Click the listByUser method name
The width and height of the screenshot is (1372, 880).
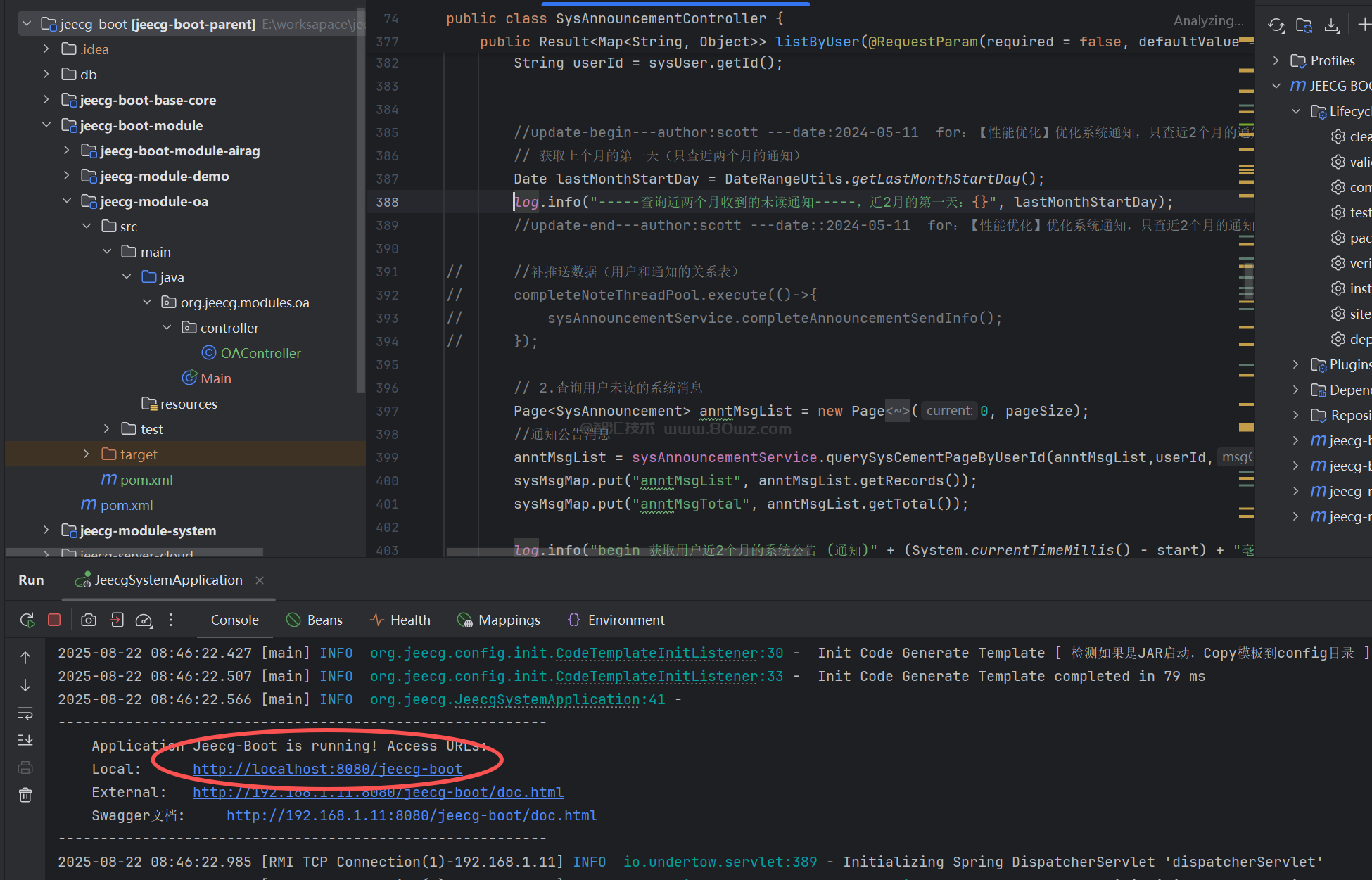point(817,42)
